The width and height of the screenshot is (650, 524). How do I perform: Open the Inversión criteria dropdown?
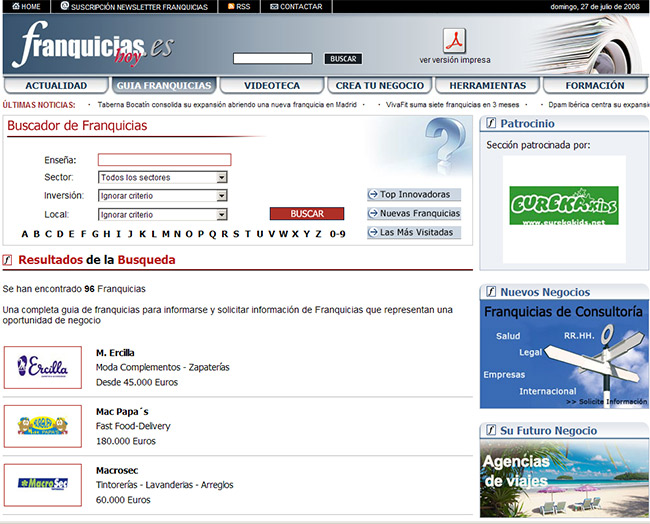pyautogui.click(x=163, y=196)
